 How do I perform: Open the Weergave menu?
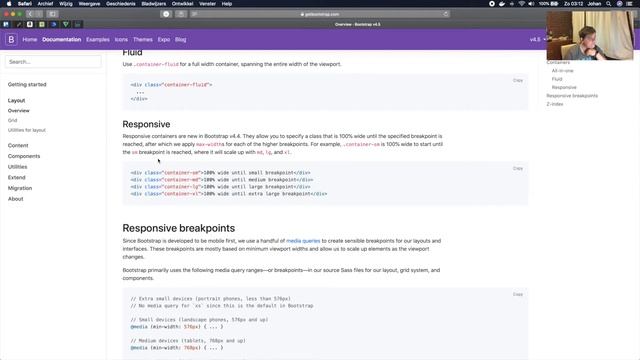pos(89,4)
